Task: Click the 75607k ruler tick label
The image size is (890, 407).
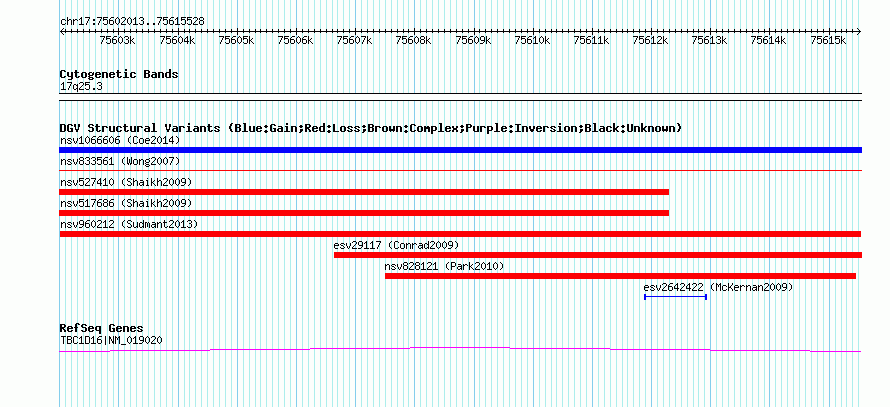Action: pyautogui.click(x=355, y=40)
